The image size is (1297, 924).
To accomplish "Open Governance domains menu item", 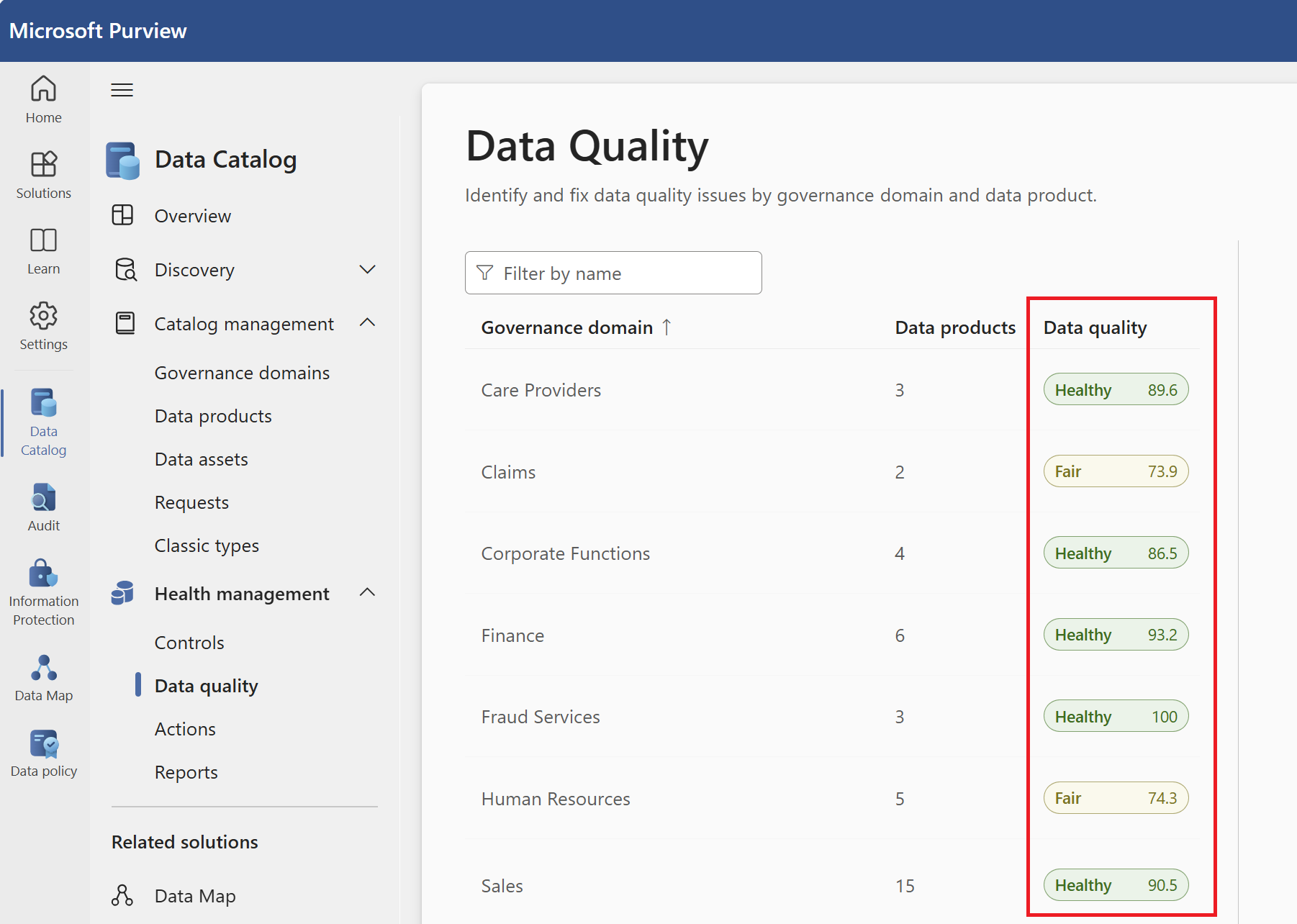I will pyautogui.click(x=242, y=373).
